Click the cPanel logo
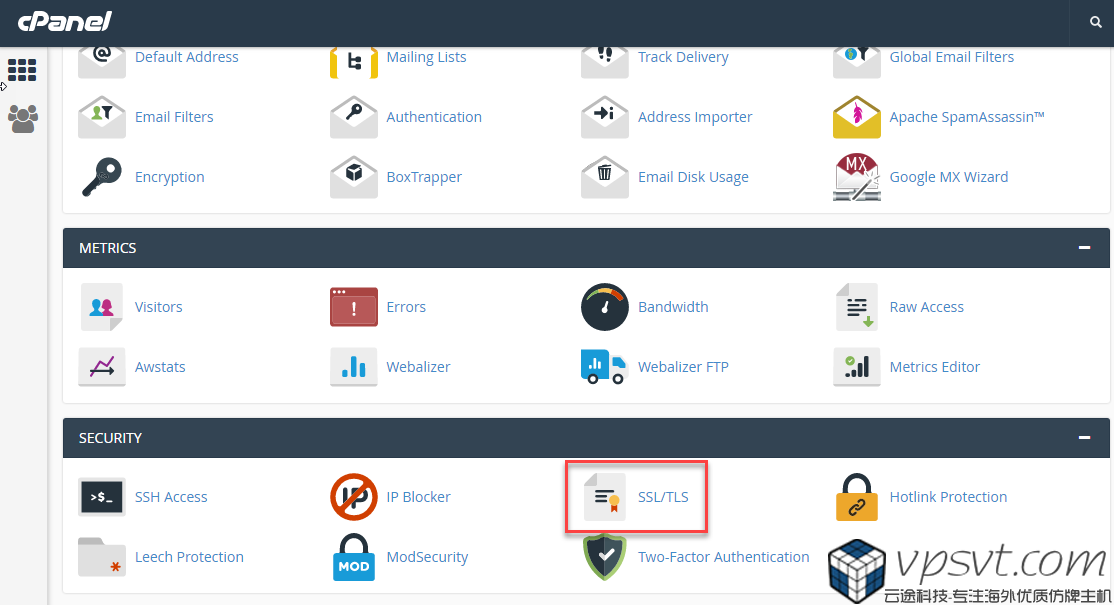1114x605 pixels. click(x=64, y=21)
